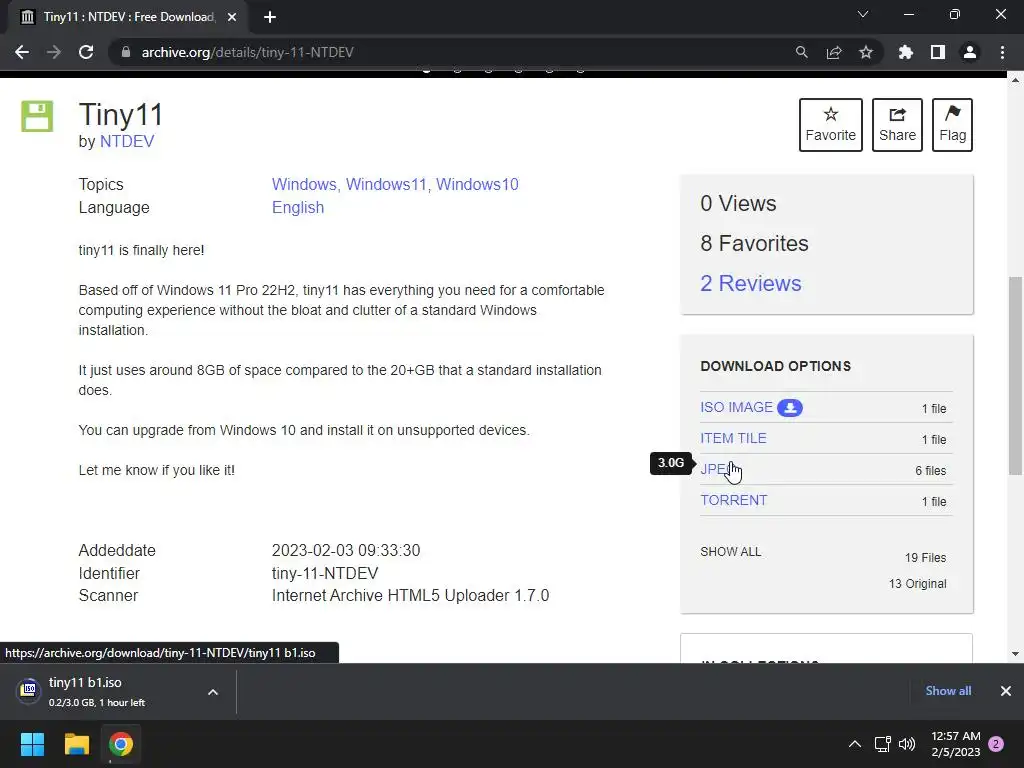Open the zoom magnifier in the address bar
Viewport: 1024px width, 768px height.
[801, 52]
